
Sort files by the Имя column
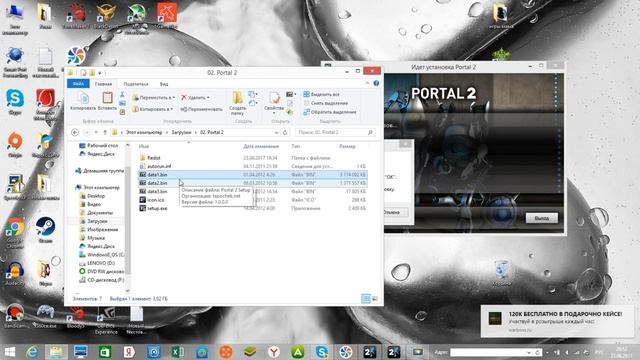144,146
